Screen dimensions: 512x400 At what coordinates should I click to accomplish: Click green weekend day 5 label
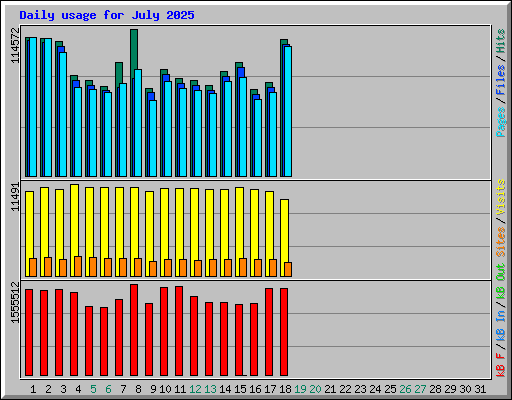point(93,389)
